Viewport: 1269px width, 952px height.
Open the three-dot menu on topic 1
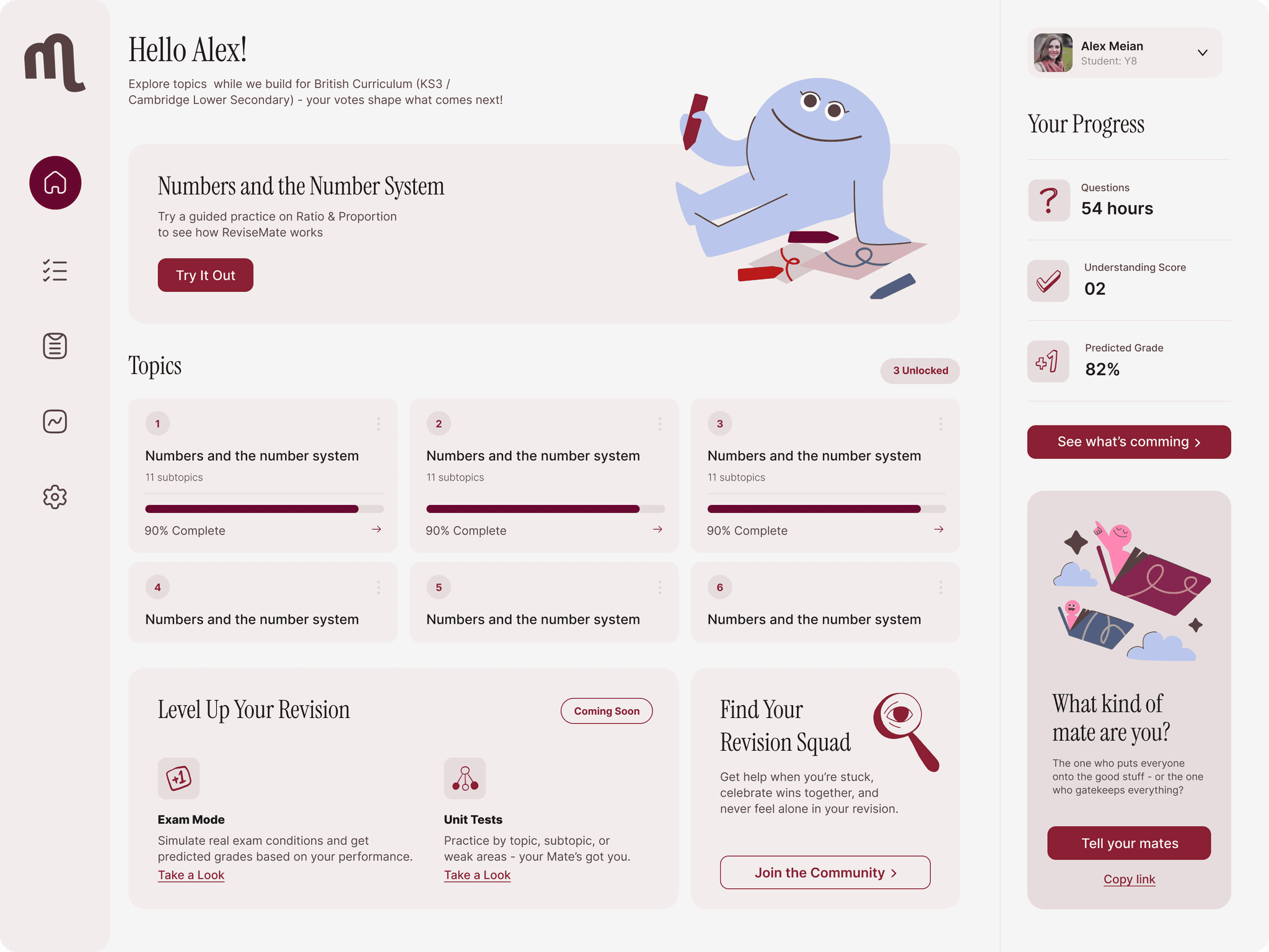378,424
